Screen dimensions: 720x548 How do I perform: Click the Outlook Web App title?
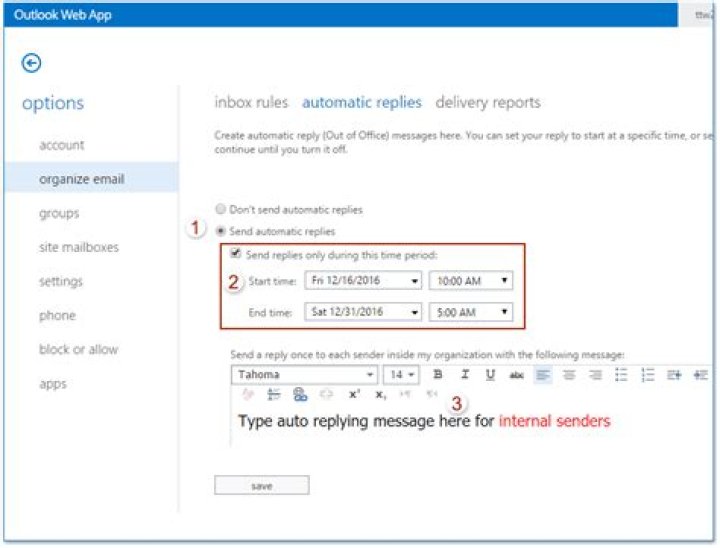62,15
